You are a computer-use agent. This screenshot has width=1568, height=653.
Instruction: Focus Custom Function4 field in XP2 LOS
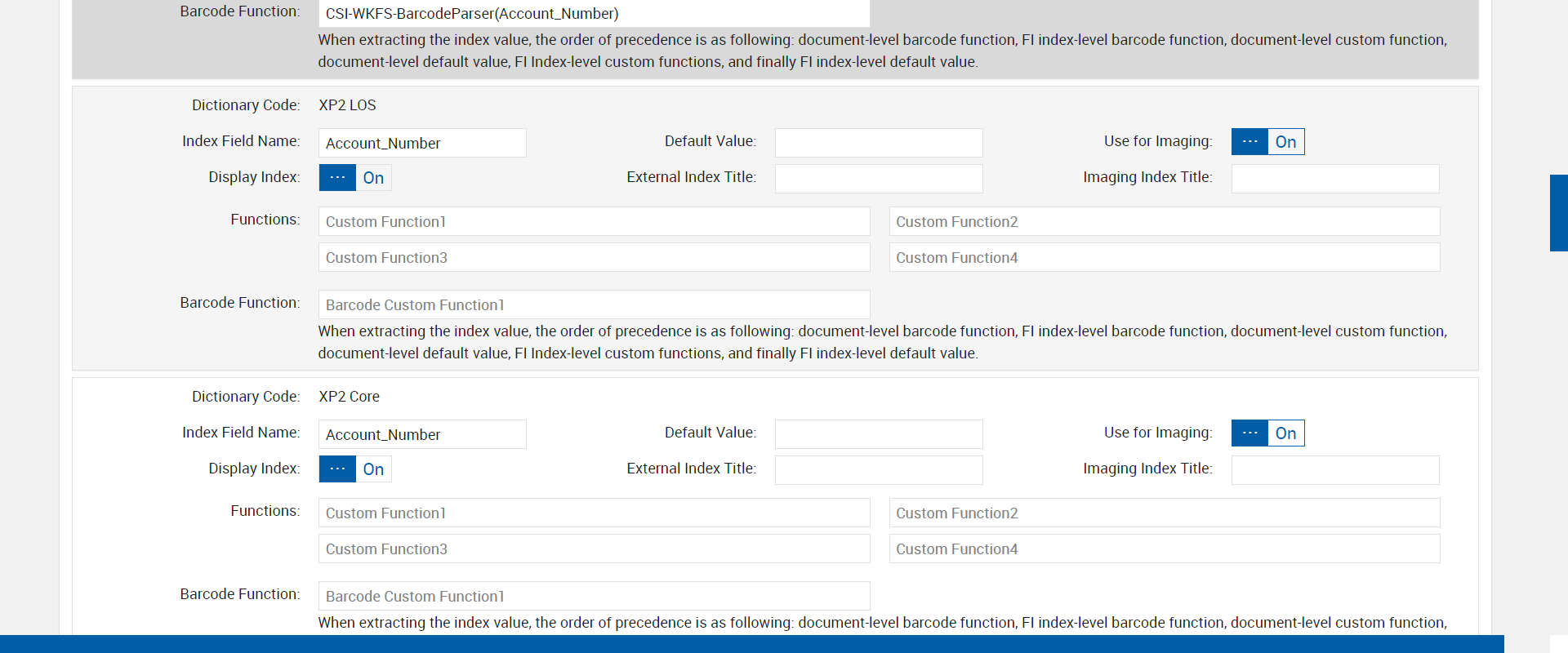tap(1165, 258)
